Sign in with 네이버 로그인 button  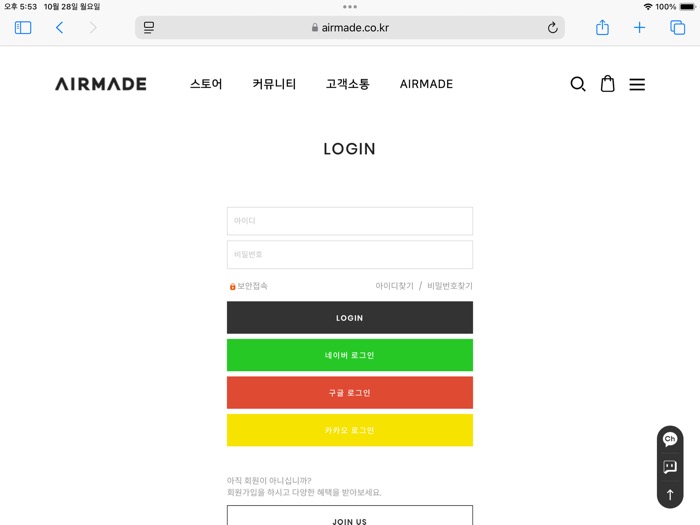click(350, 355)
